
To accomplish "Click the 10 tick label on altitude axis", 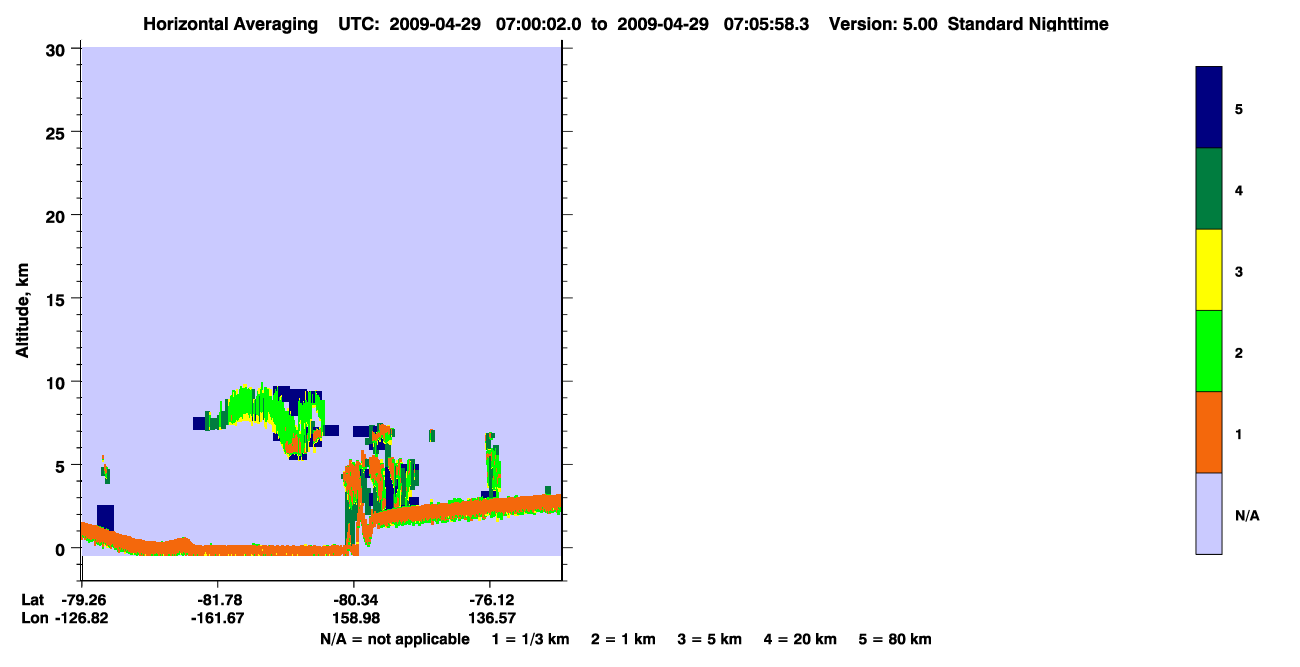I will pos(58,382).
